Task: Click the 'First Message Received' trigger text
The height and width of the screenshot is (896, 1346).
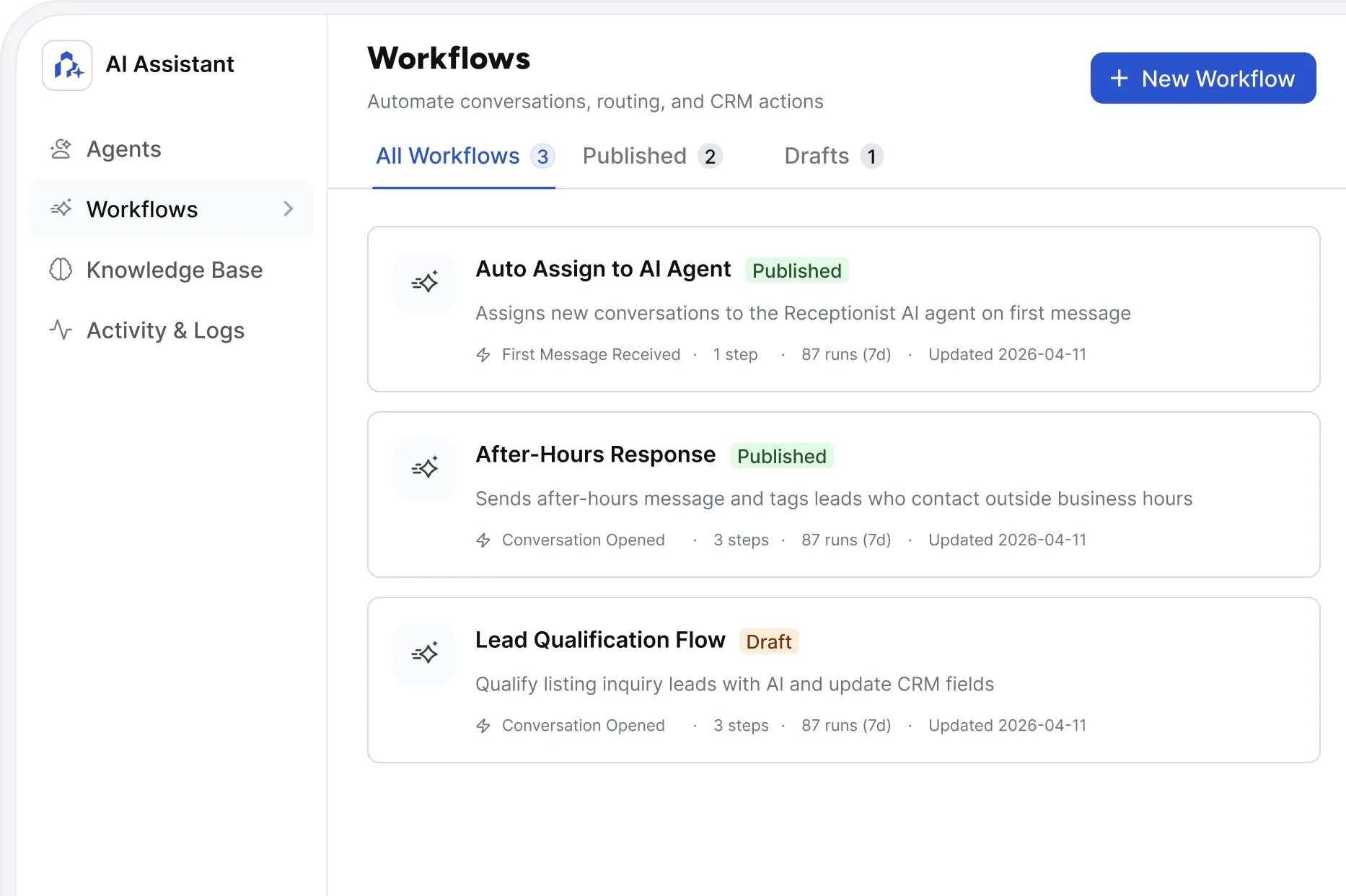Action: pyautogui.click(x=591, y=355)
